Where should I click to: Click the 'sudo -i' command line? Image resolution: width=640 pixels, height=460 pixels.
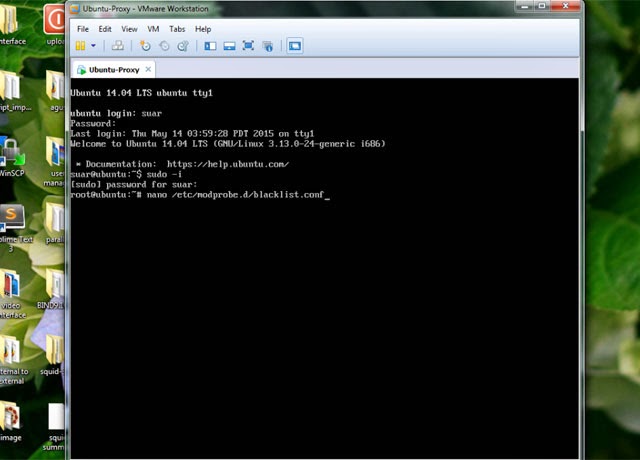coord(126,174)
